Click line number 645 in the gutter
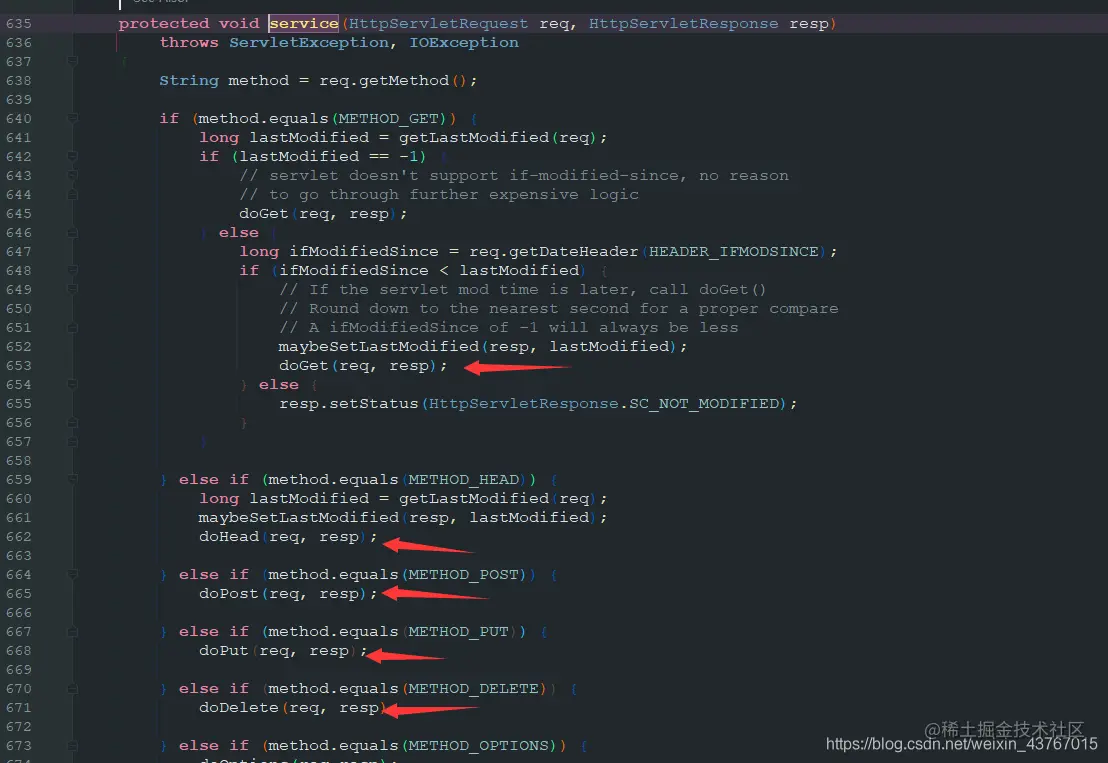This screenshot has height=763, width=1108. 19,213
